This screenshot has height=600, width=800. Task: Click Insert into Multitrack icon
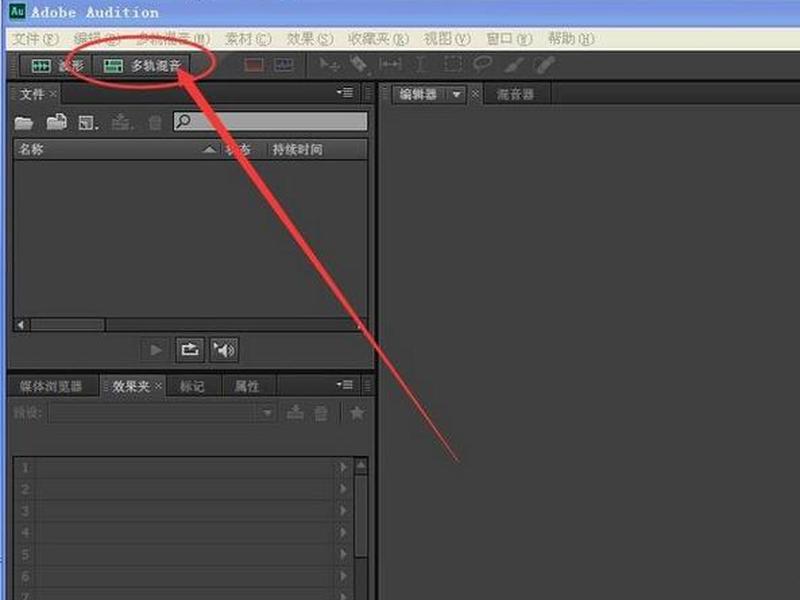click(121, 122)
